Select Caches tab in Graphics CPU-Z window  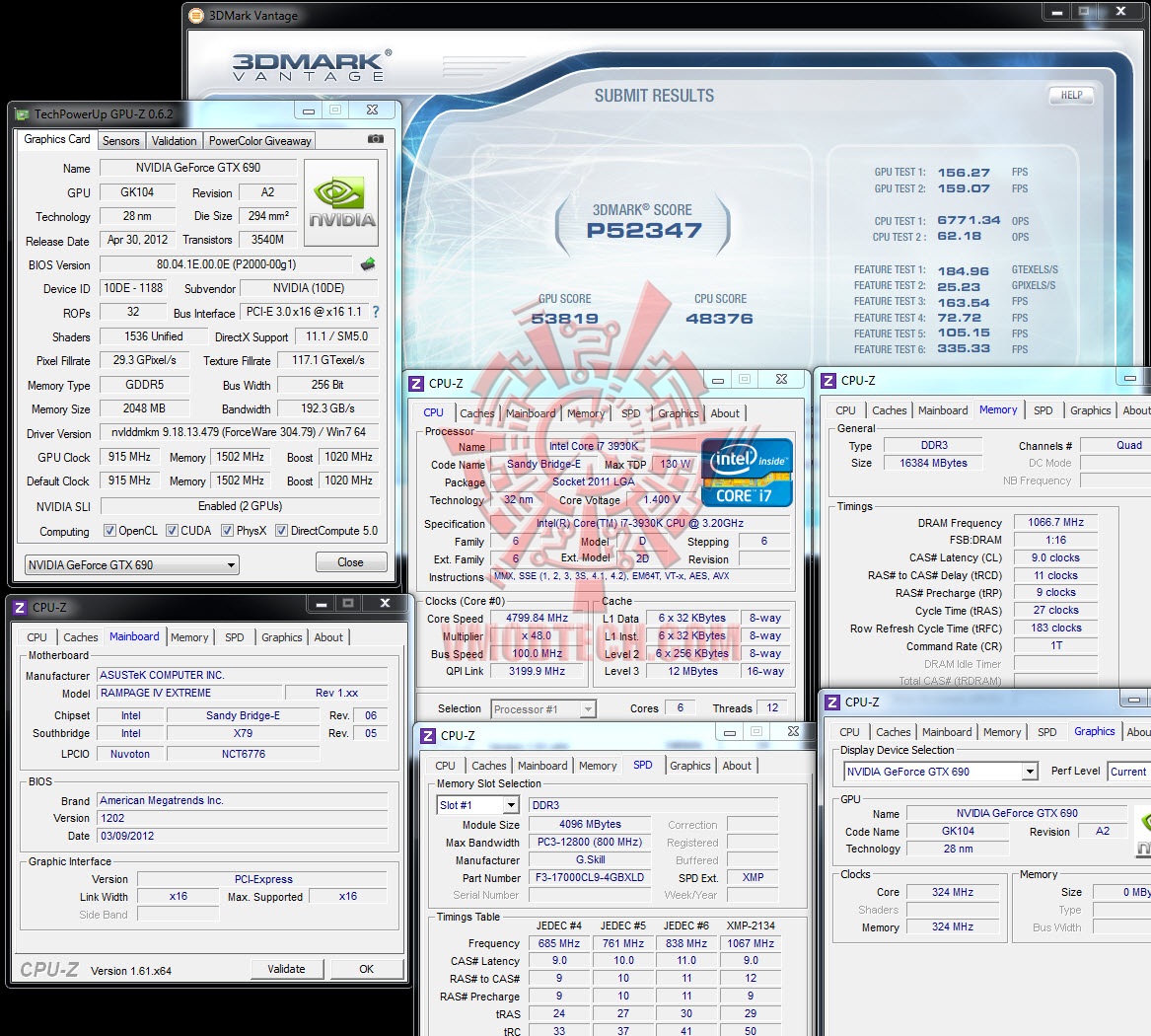pos(894,732)
